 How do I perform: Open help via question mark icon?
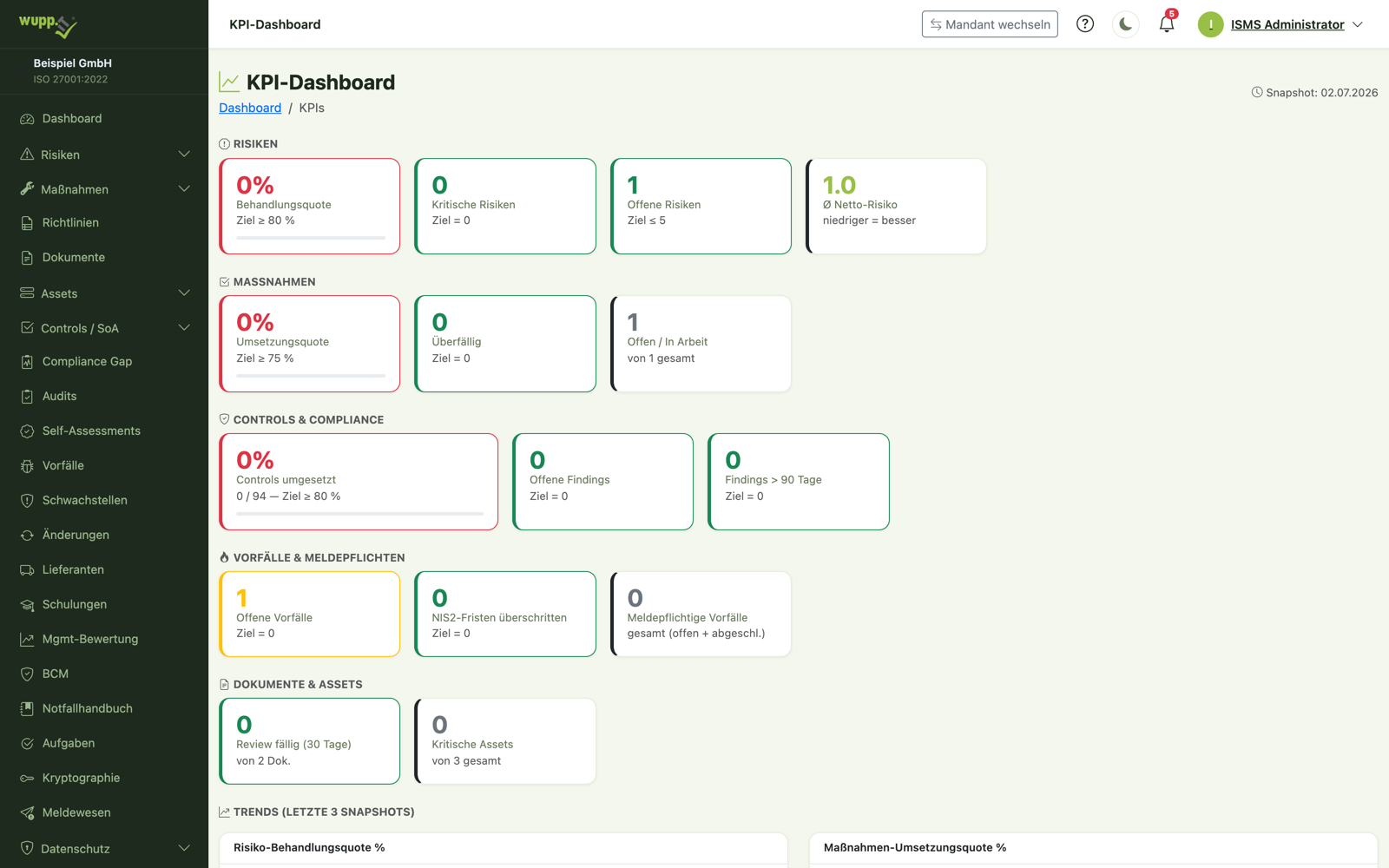tap(1085, 24)
